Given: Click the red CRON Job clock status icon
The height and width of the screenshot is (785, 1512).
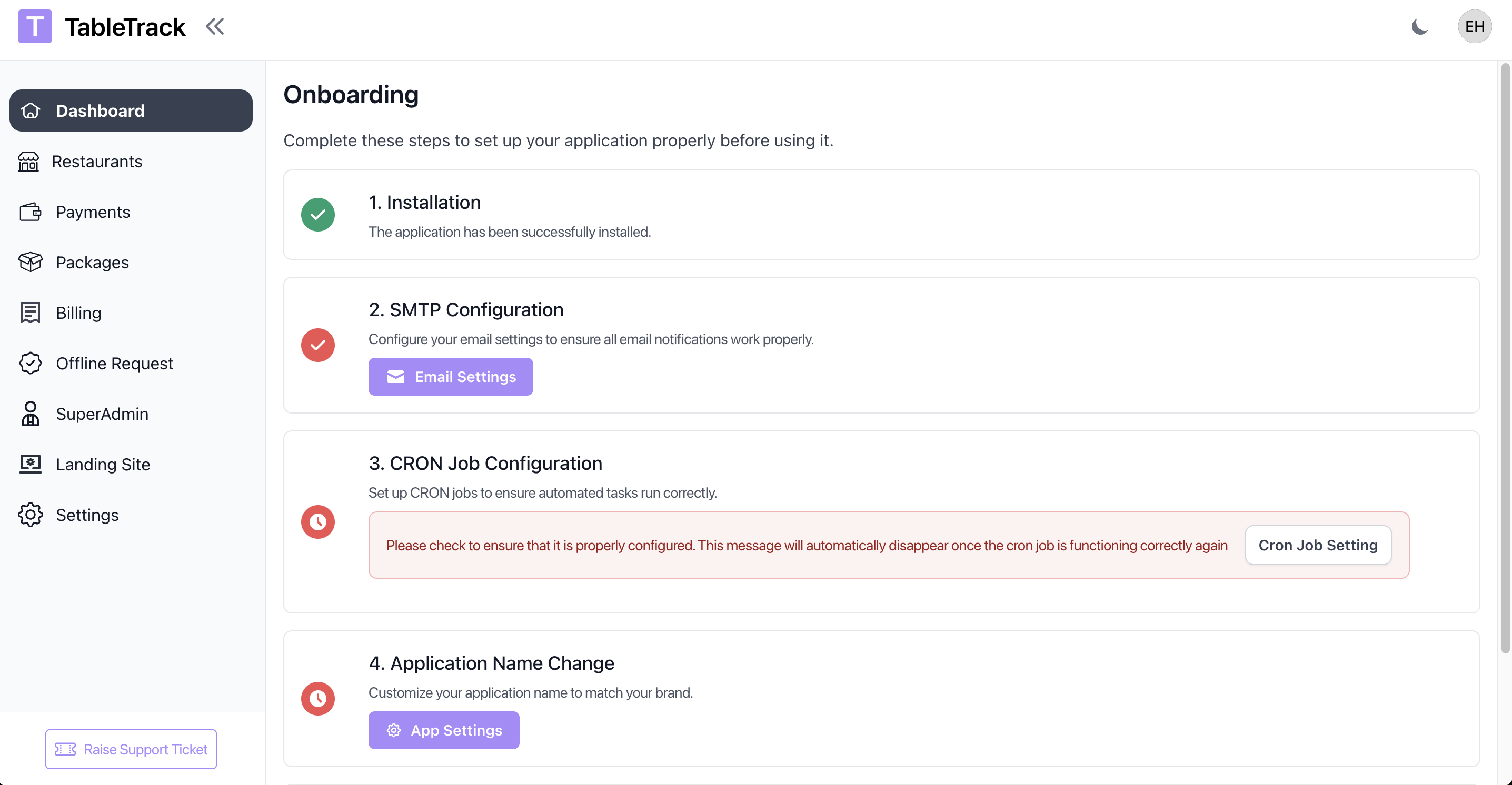Looking at the screenshot, I should coord(317,521).
